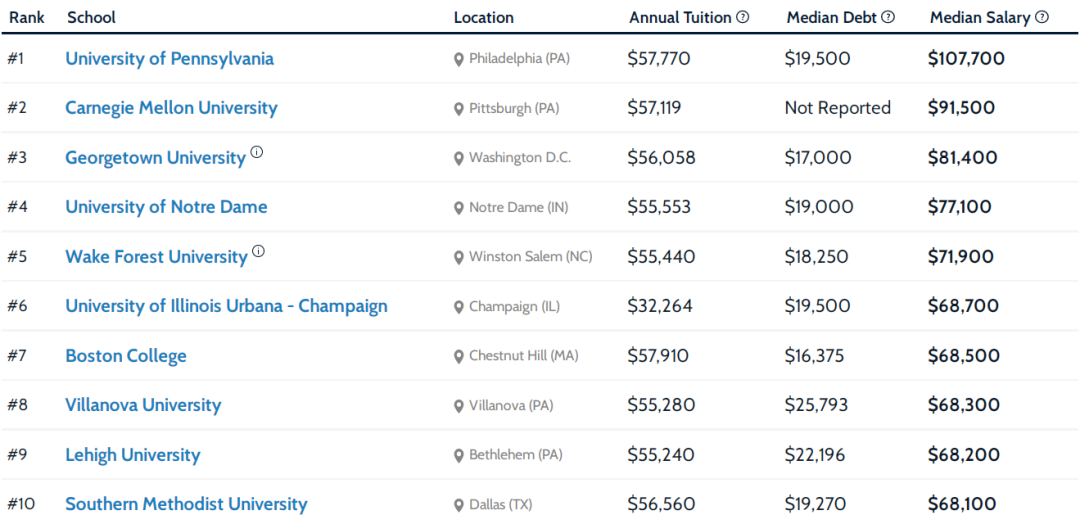Open the Carnegie Mellon University link
The width and height of the screenshot is (1080, 524).
pyautogui.click(x=171, y=108)
